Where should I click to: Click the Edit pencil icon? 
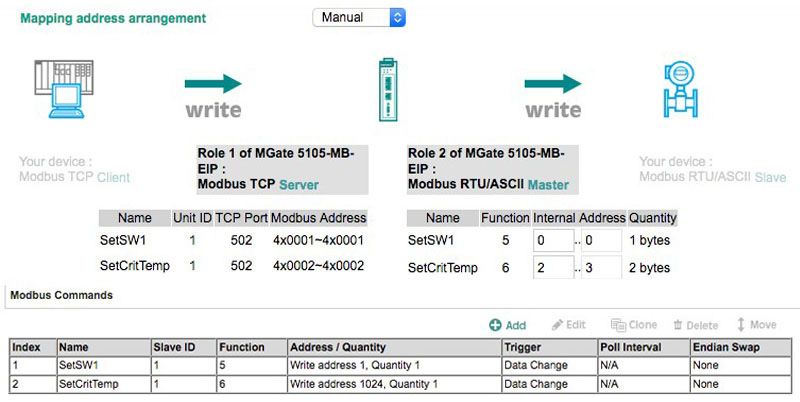point(558,324)
